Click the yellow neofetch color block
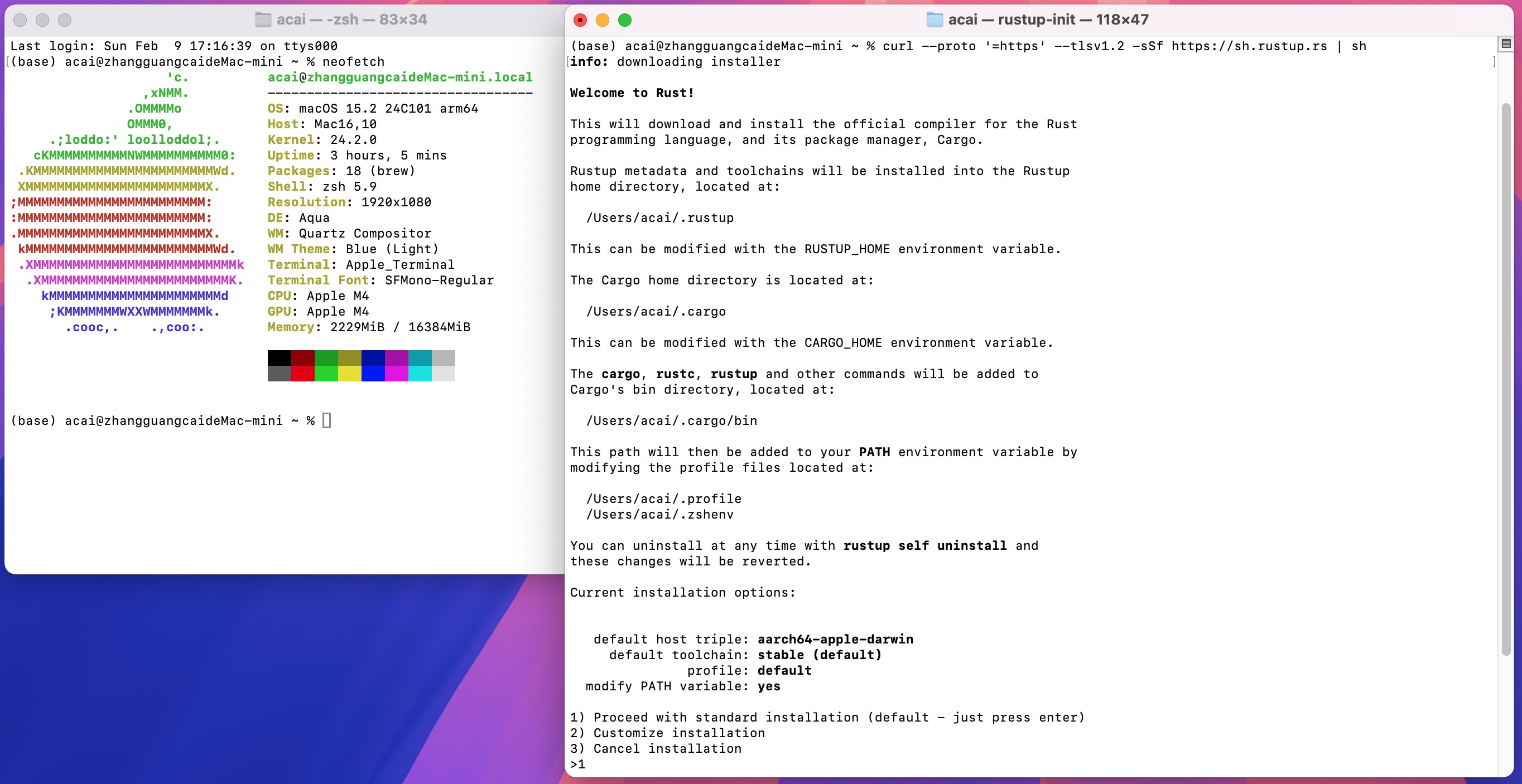This screenshot has height=784, width=1522. coord(349,373)
